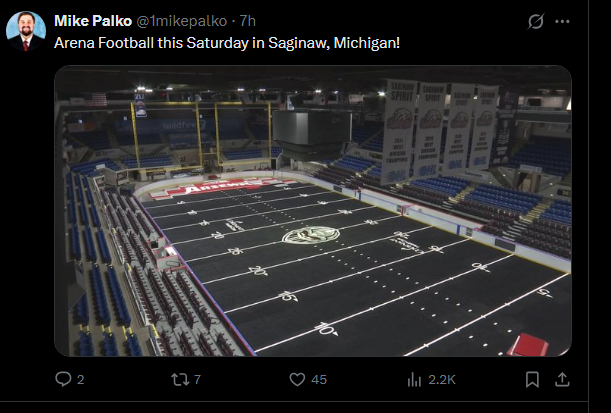This screenshot has height=413, width=611.
Task: Bookmark this Arena Football post
Action: click(533, 380)
